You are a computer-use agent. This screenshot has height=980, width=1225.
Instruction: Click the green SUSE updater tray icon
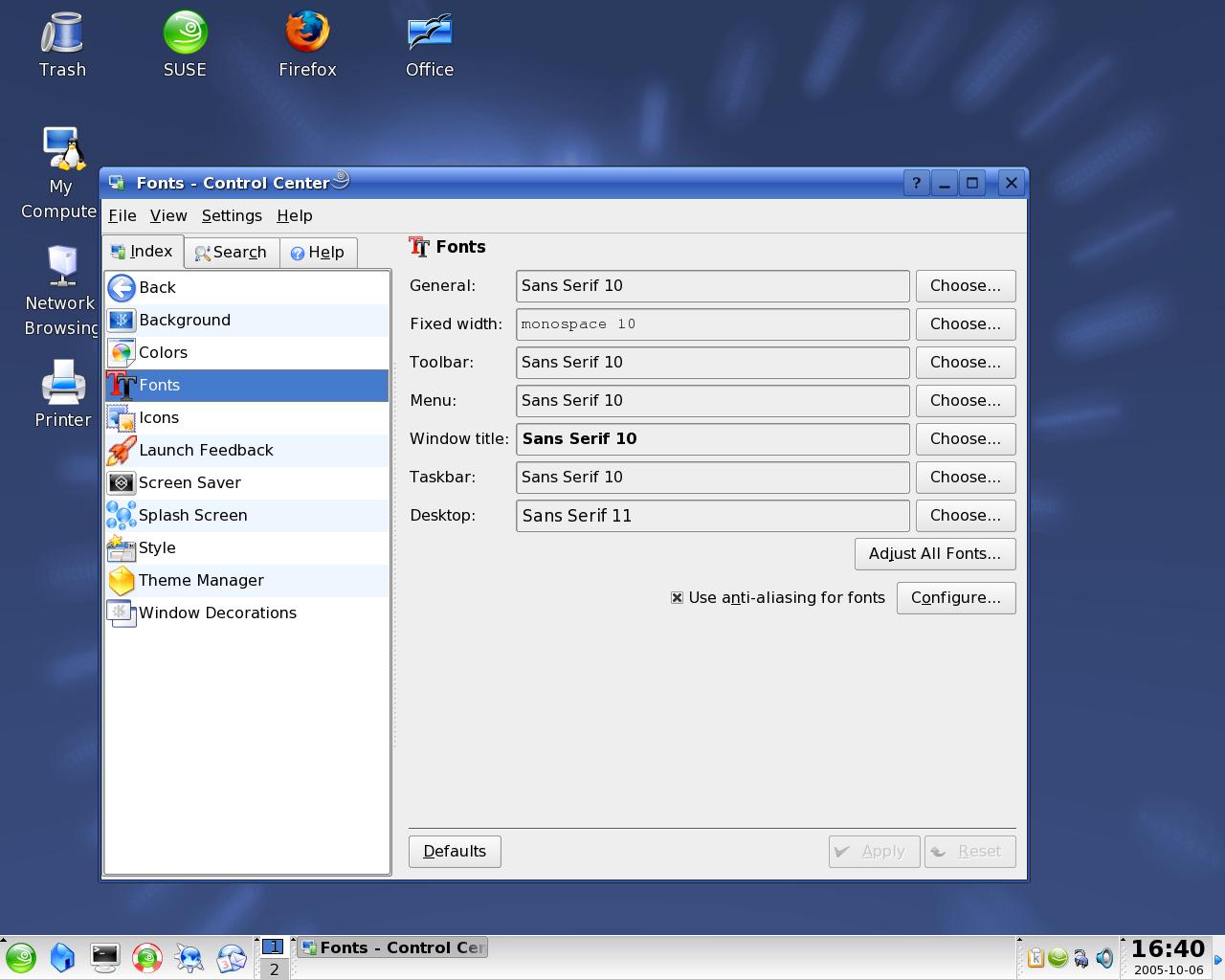pos(1058,958)
